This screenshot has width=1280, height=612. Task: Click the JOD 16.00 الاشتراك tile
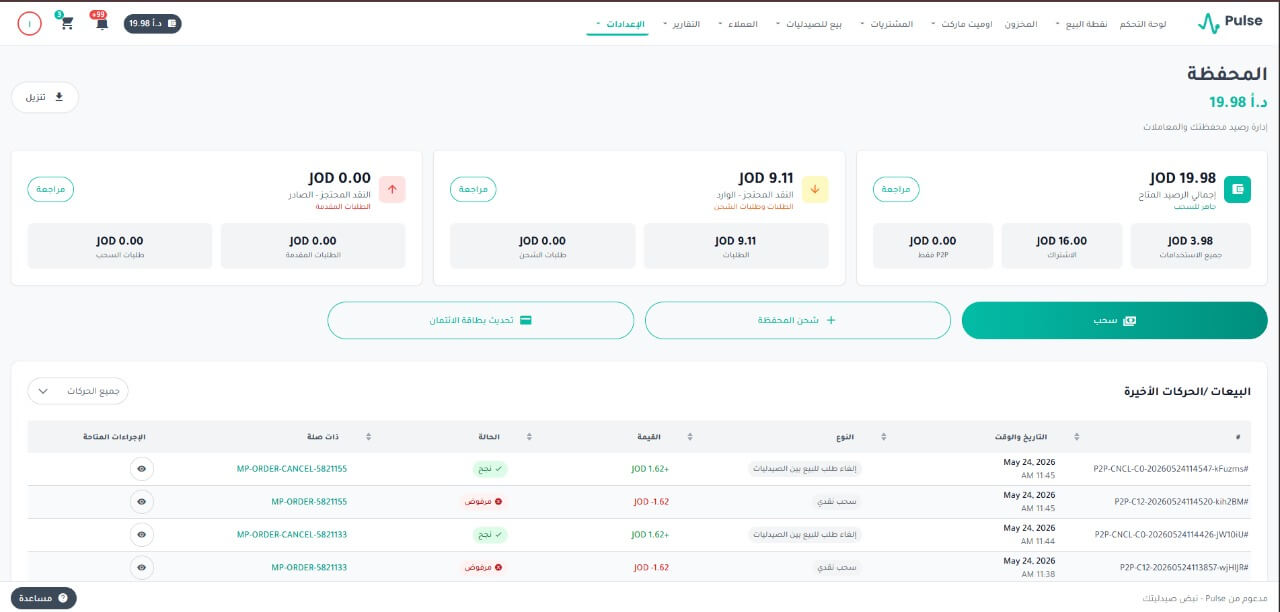click(x=1062, y=246)
